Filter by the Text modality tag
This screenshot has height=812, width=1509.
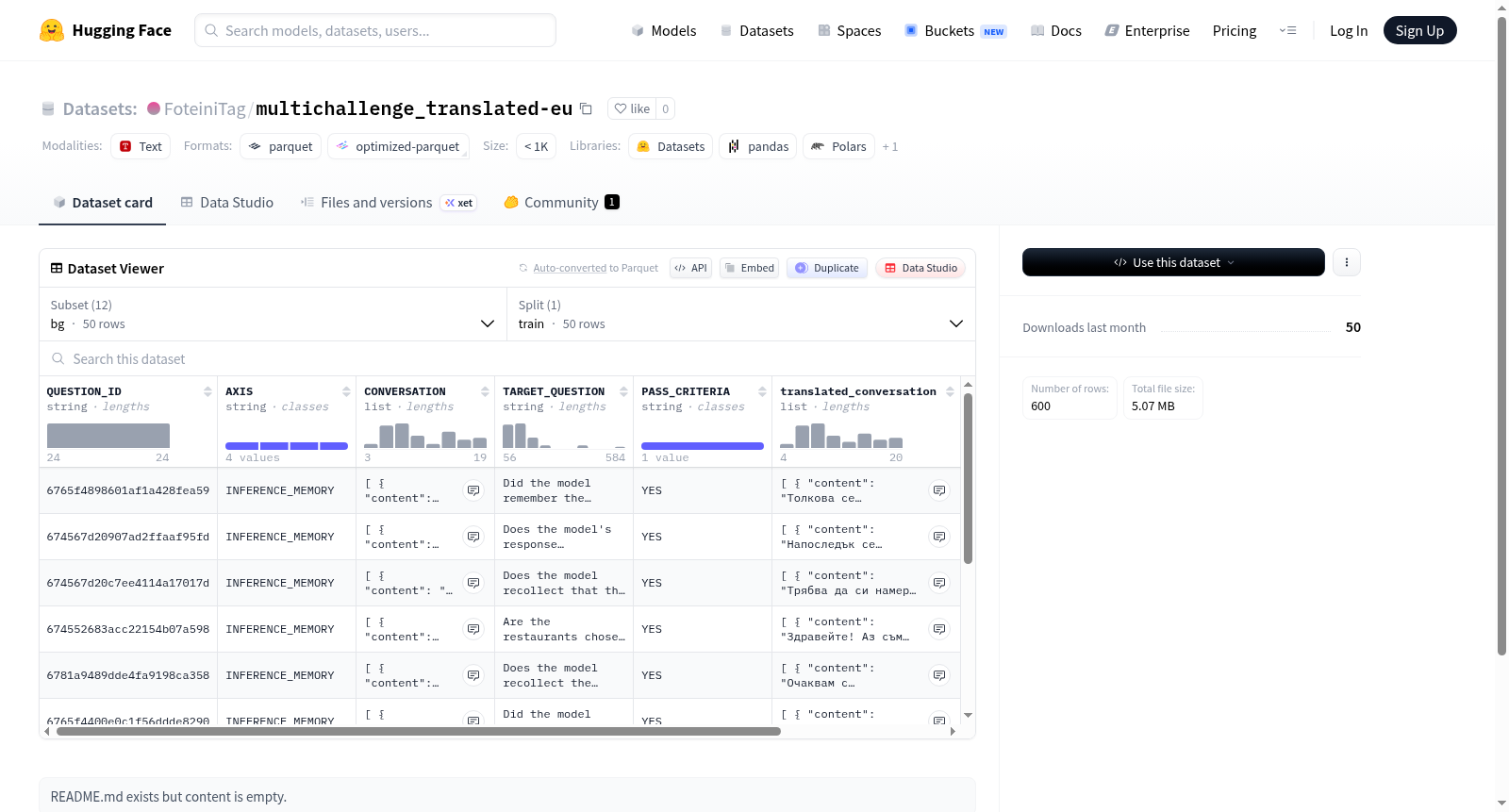click(x=141, y=146)
